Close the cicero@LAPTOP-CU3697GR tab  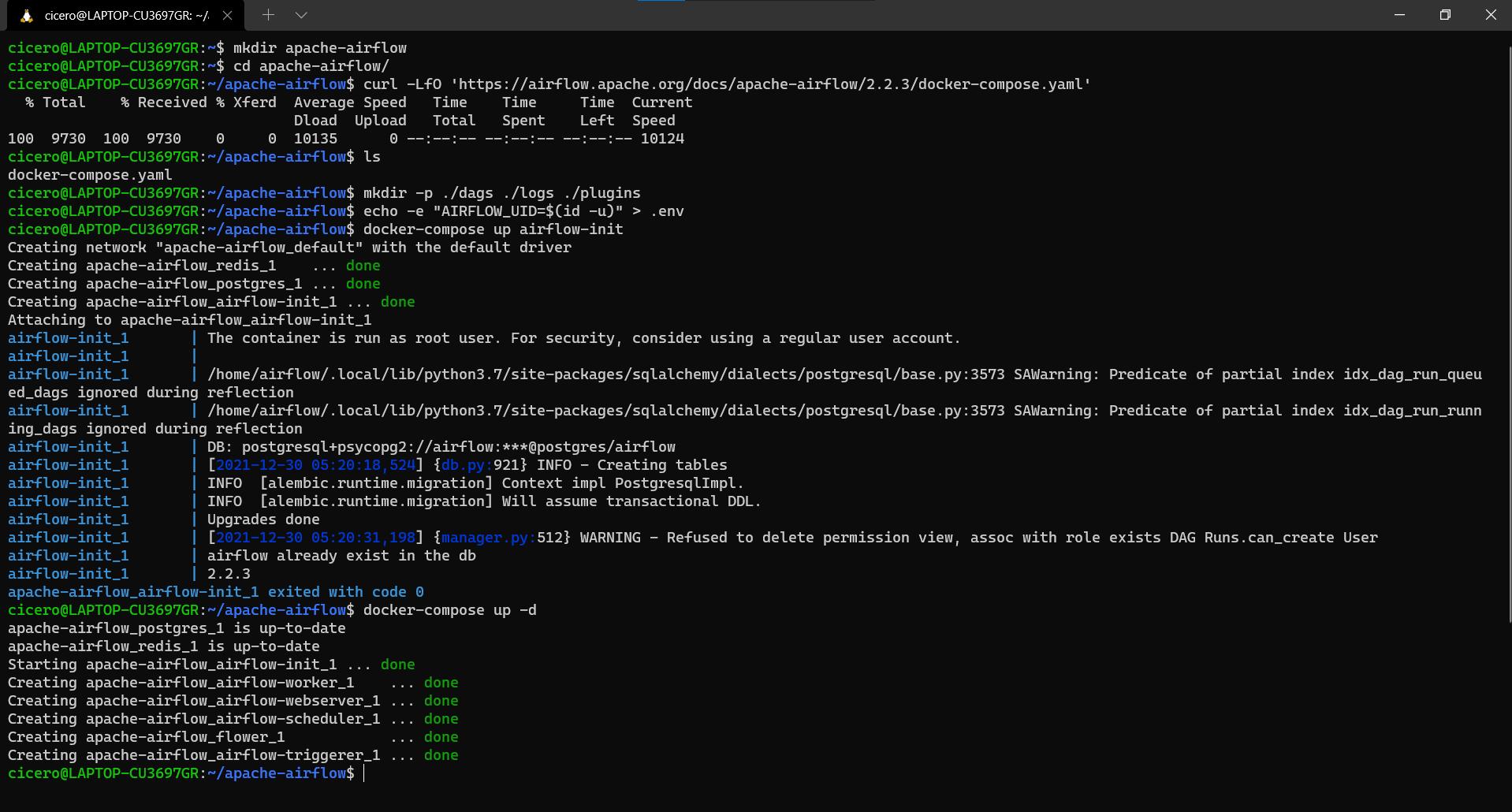click(x=227, y=15)
